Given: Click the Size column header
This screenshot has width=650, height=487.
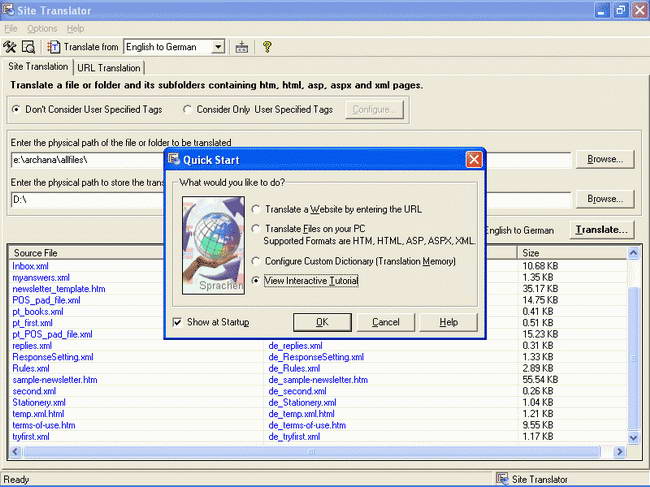Looking at the screenshot, I should coord(572,253).
